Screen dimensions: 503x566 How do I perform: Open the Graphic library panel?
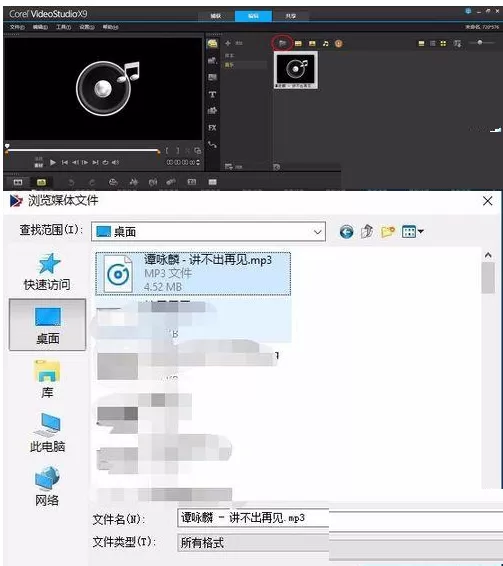pyautogui.click(x=212, y=111)
